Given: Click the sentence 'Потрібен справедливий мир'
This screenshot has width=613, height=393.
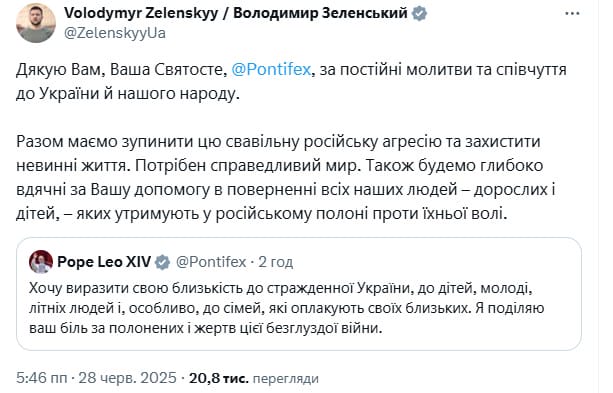Looking at the screenshot, I should pyautogui.click(x=246, y=166).
